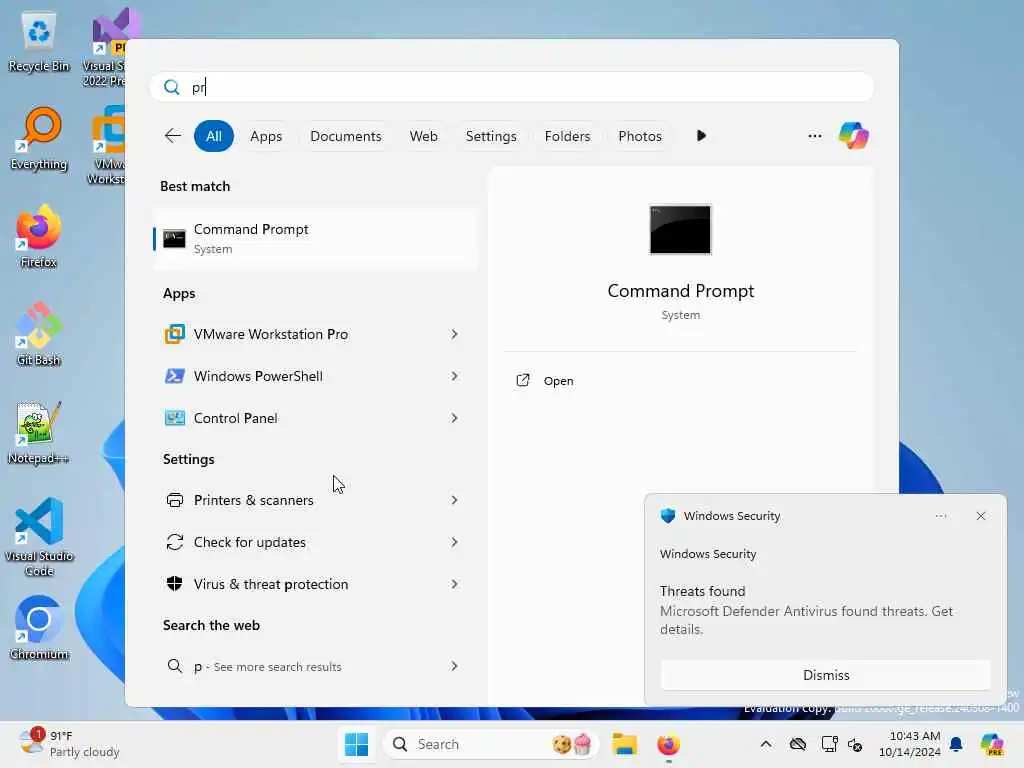This screenshot has height=768, width=1024.
Task: Dismiss the Windows Security notification
Action: click(x=825, y=675)
